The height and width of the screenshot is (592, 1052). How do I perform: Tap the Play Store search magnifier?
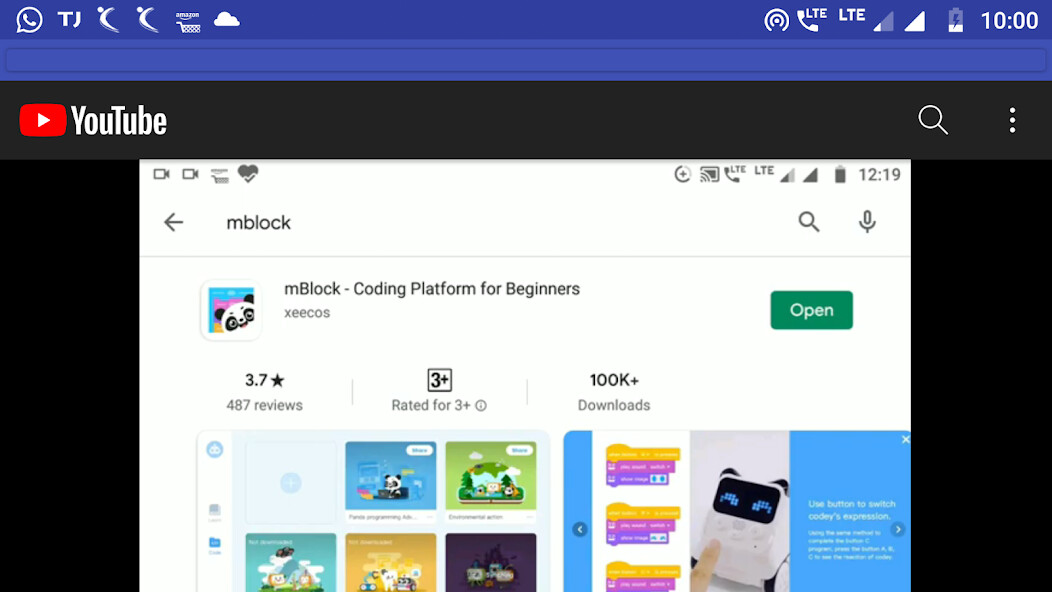point(808,221)
